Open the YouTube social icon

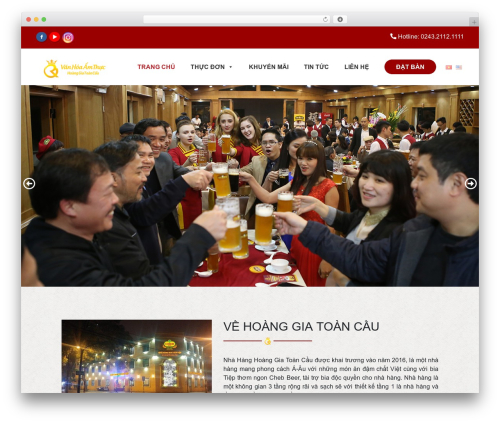coord(55,37)
